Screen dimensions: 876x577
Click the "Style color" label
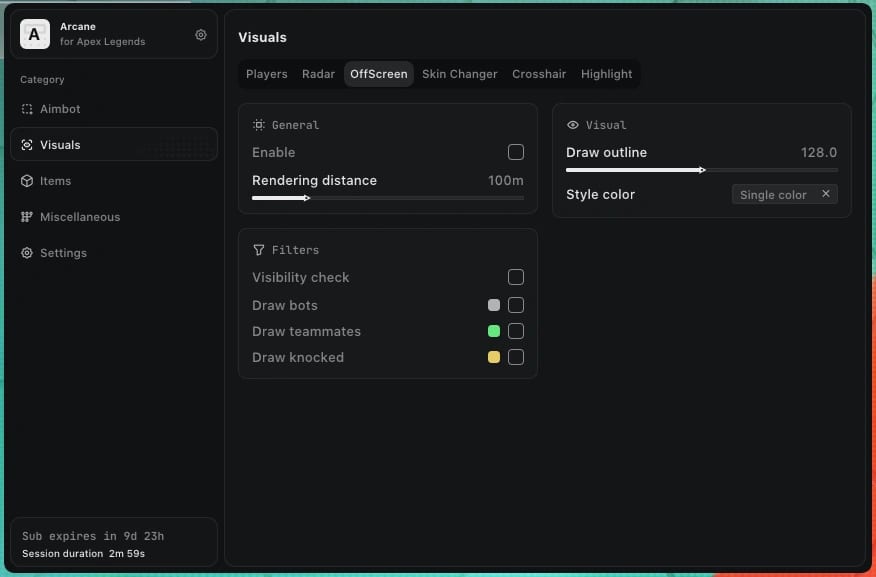point(601,194)
